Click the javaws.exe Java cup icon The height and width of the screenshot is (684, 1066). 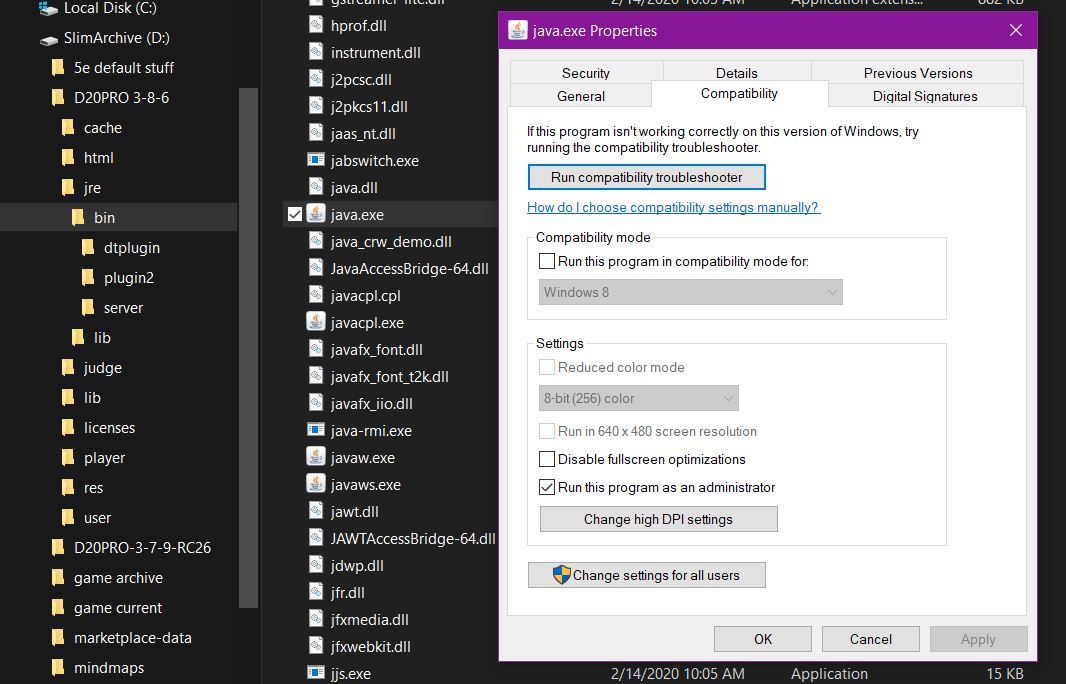coord(316,484)
